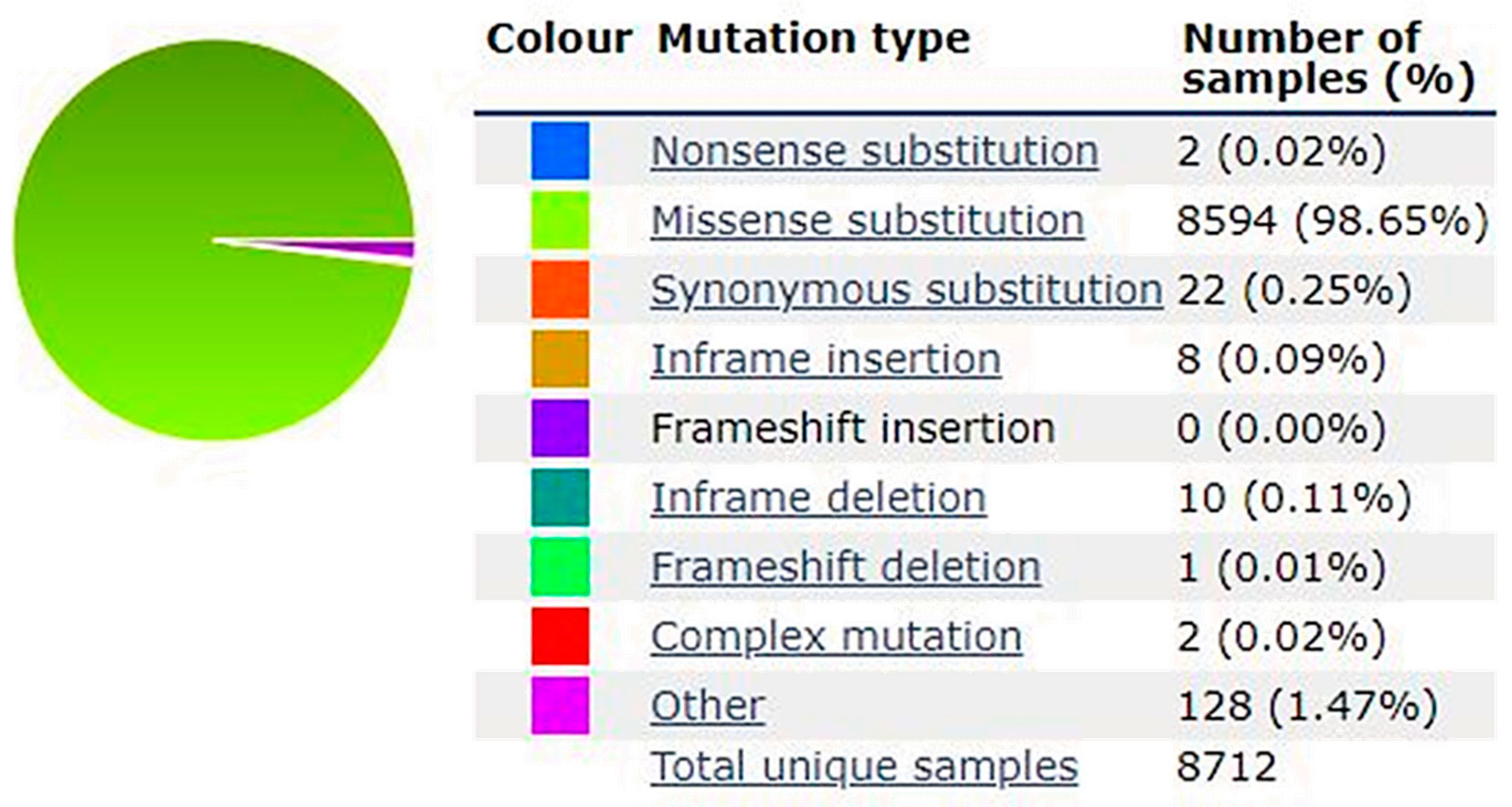Click the light green Missense substitution swatch
1512x807 pixels.
[x=560, y=220]
